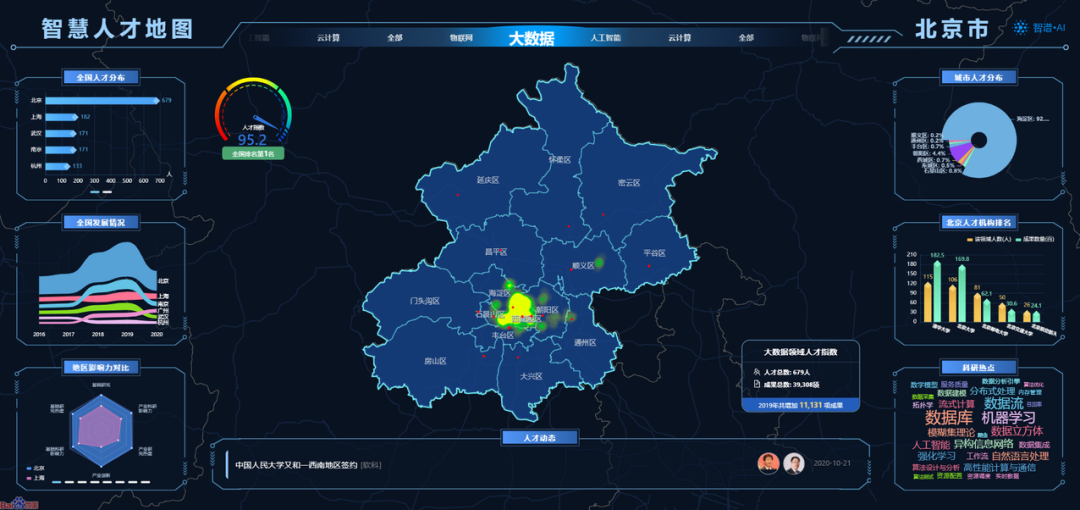Open the 中国人民大学又和一西南地区签约 news item
The width and height of the screenshot is (1080, 510).
pyautogui.click(x=295, y=465)
